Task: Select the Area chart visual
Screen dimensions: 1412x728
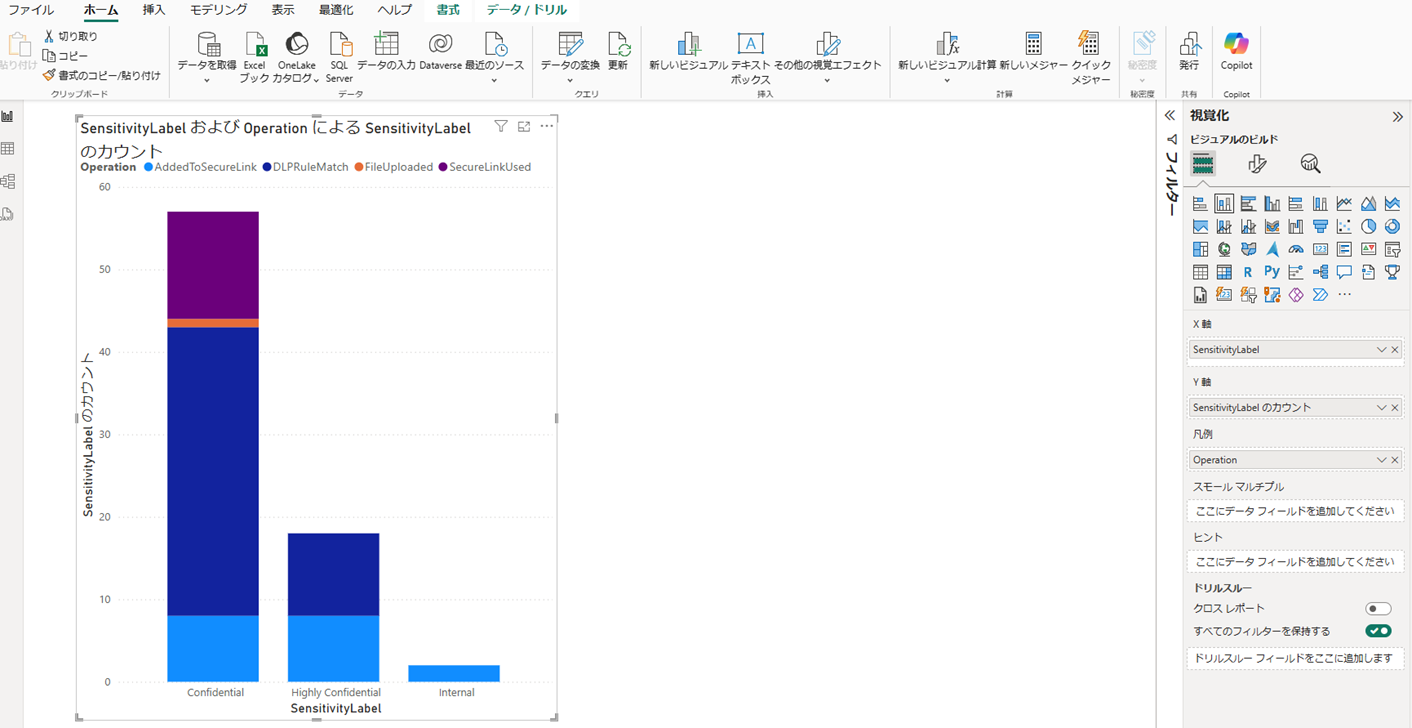Action: pos(1368,203)
